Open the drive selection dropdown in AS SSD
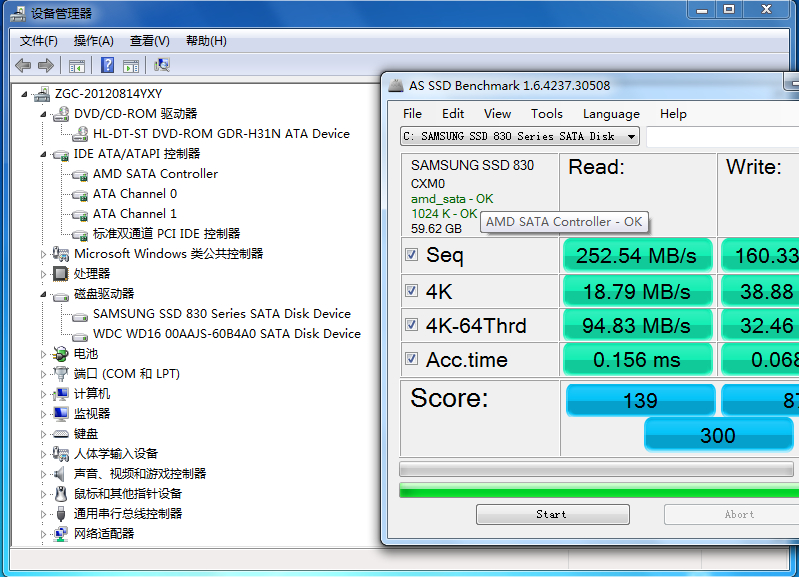 tap(631, 137)
